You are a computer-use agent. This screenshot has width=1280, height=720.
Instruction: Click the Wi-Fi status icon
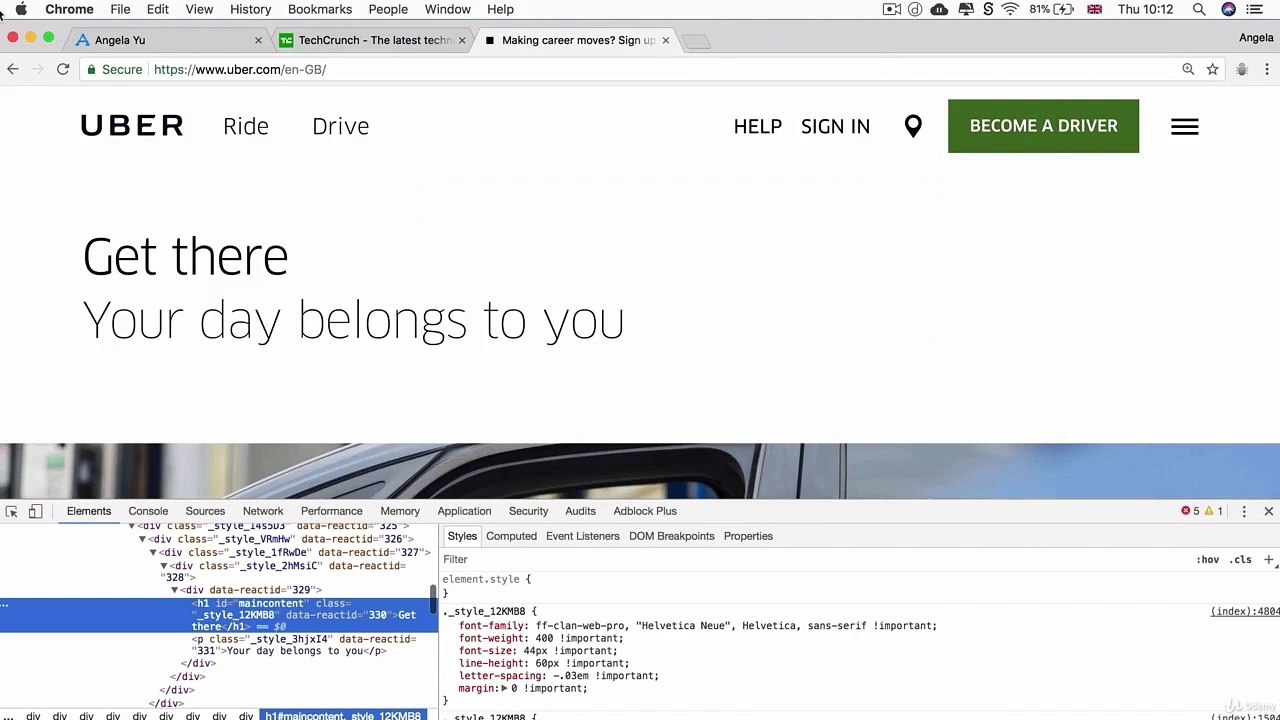1010,9
